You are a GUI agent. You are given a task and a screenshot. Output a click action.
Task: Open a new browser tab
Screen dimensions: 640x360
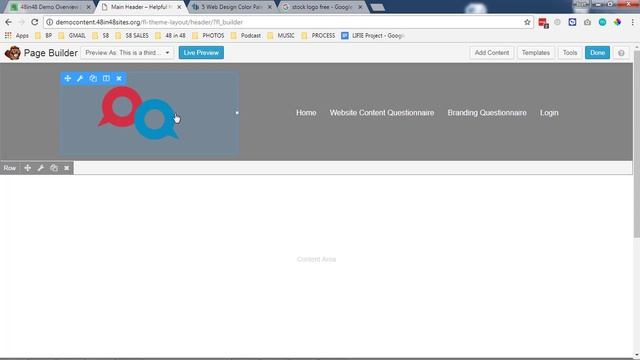(378, 7)
